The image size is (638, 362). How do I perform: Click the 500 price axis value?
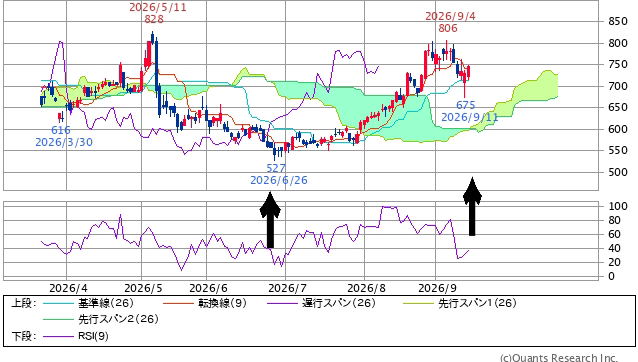tap(618, 172)
